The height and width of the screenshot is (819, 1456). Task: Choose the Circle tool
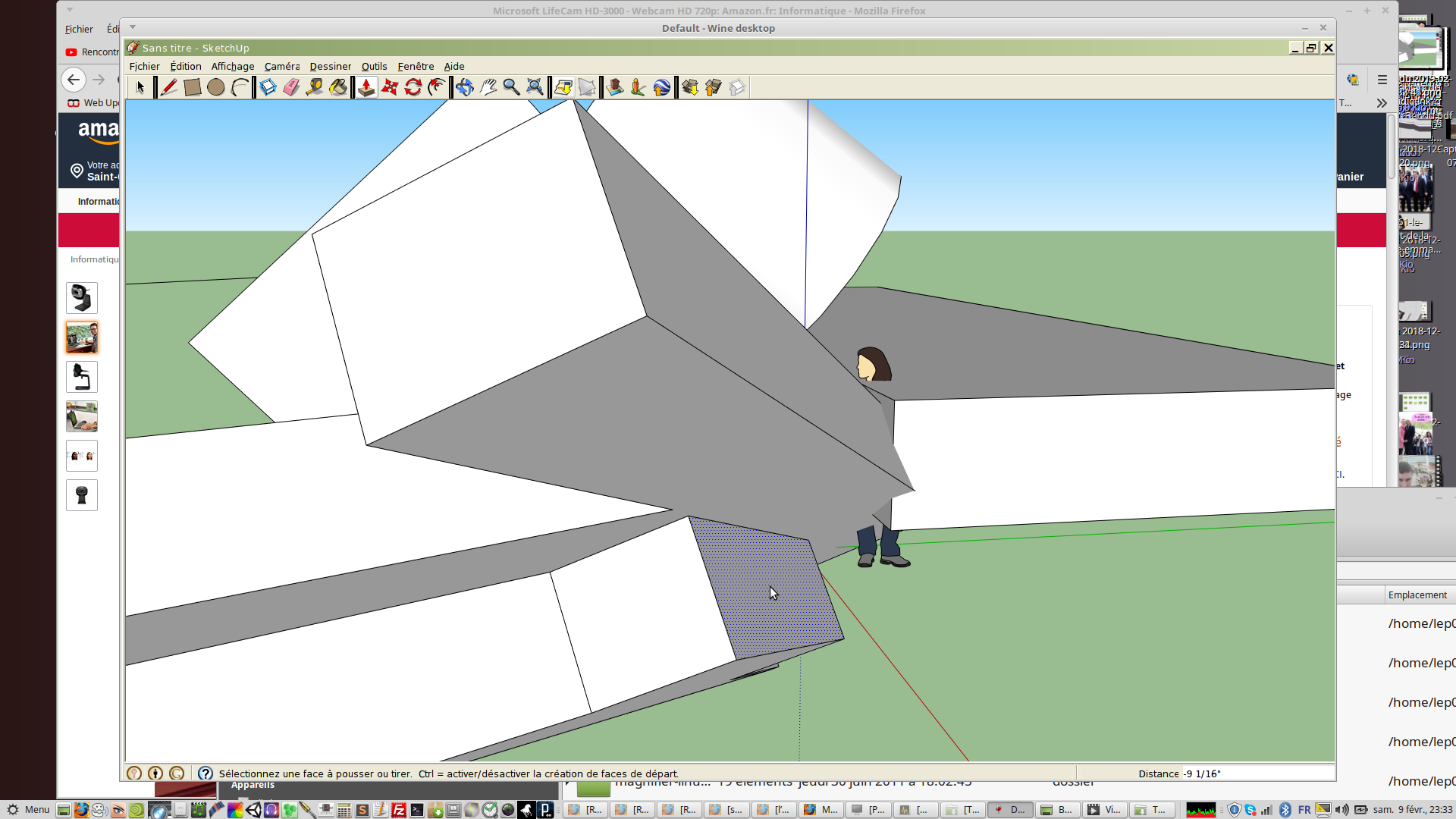click(x=215, y=88)
